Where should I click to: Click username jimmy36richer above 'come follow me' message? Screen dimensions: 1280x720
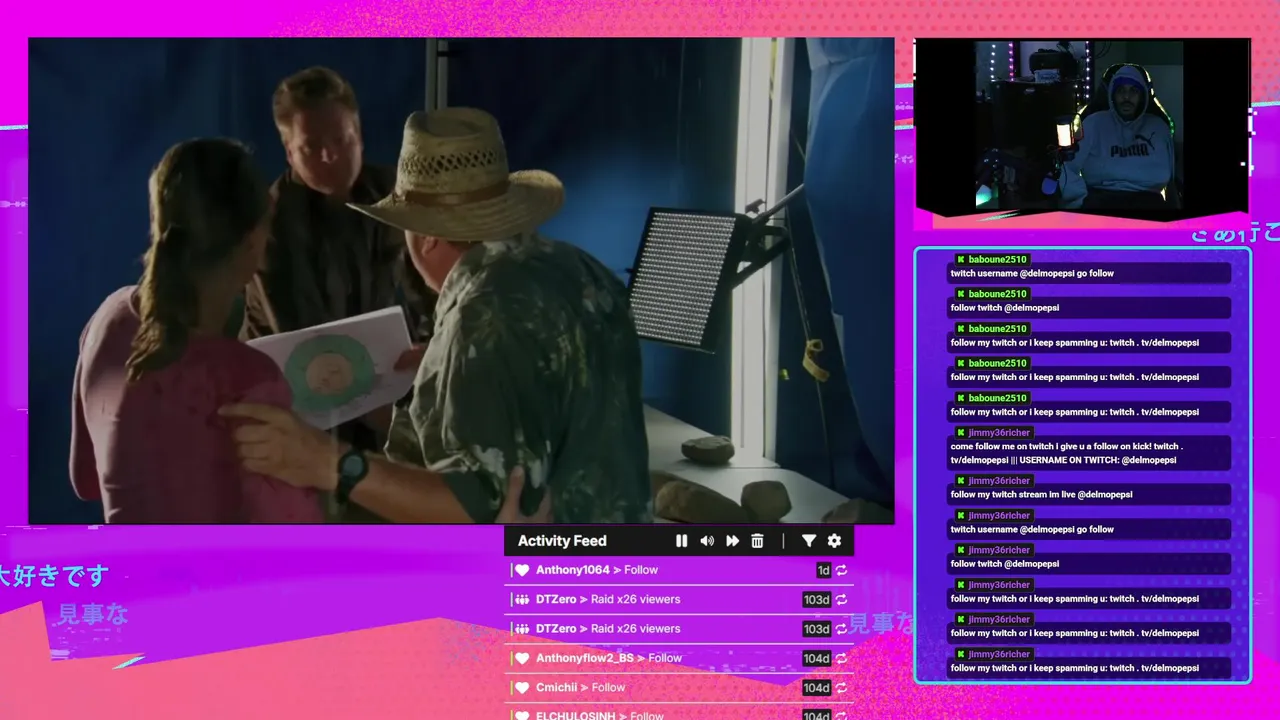point(1000,433)
